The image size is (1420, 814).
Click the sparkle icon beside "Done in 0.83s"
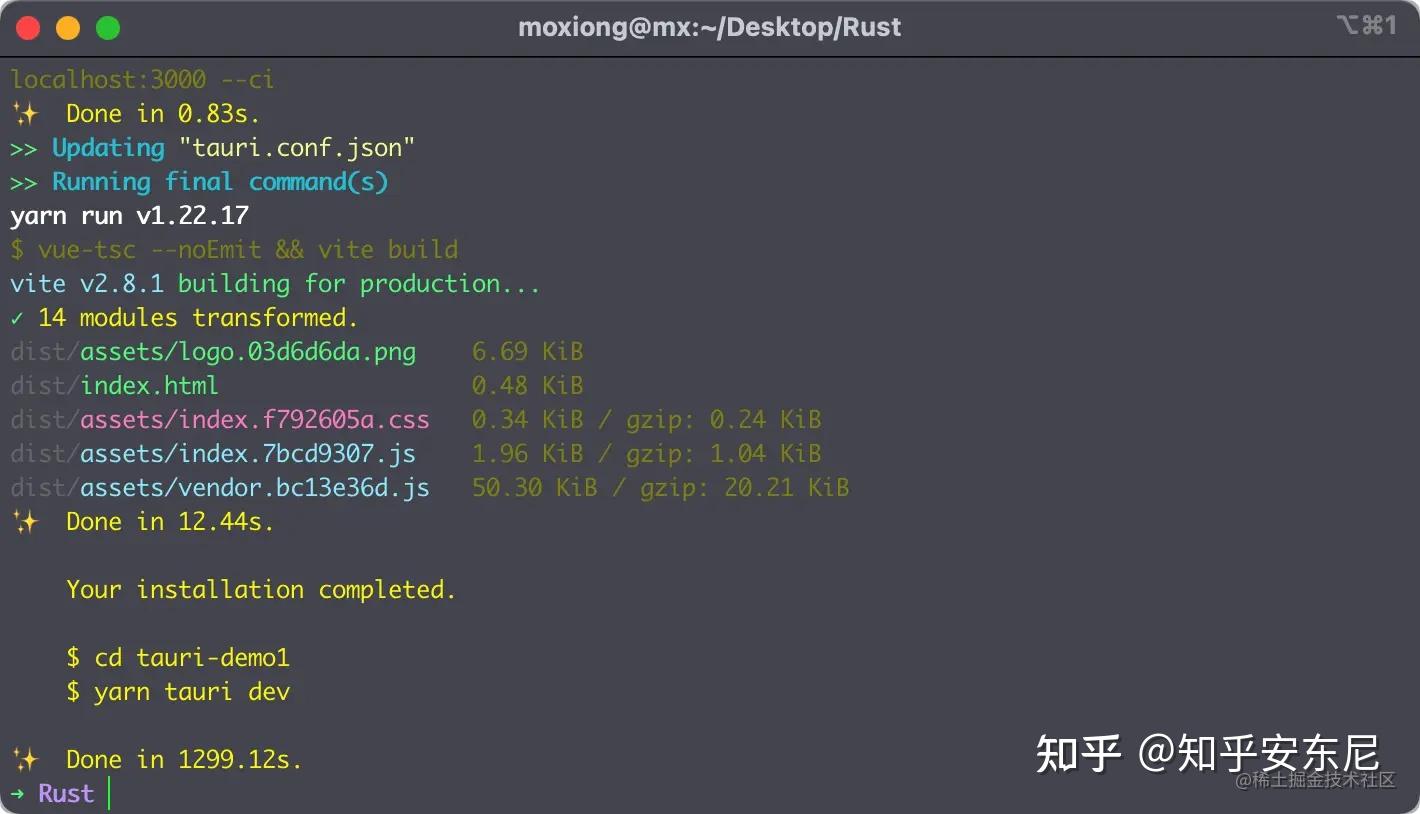[24, 114]
